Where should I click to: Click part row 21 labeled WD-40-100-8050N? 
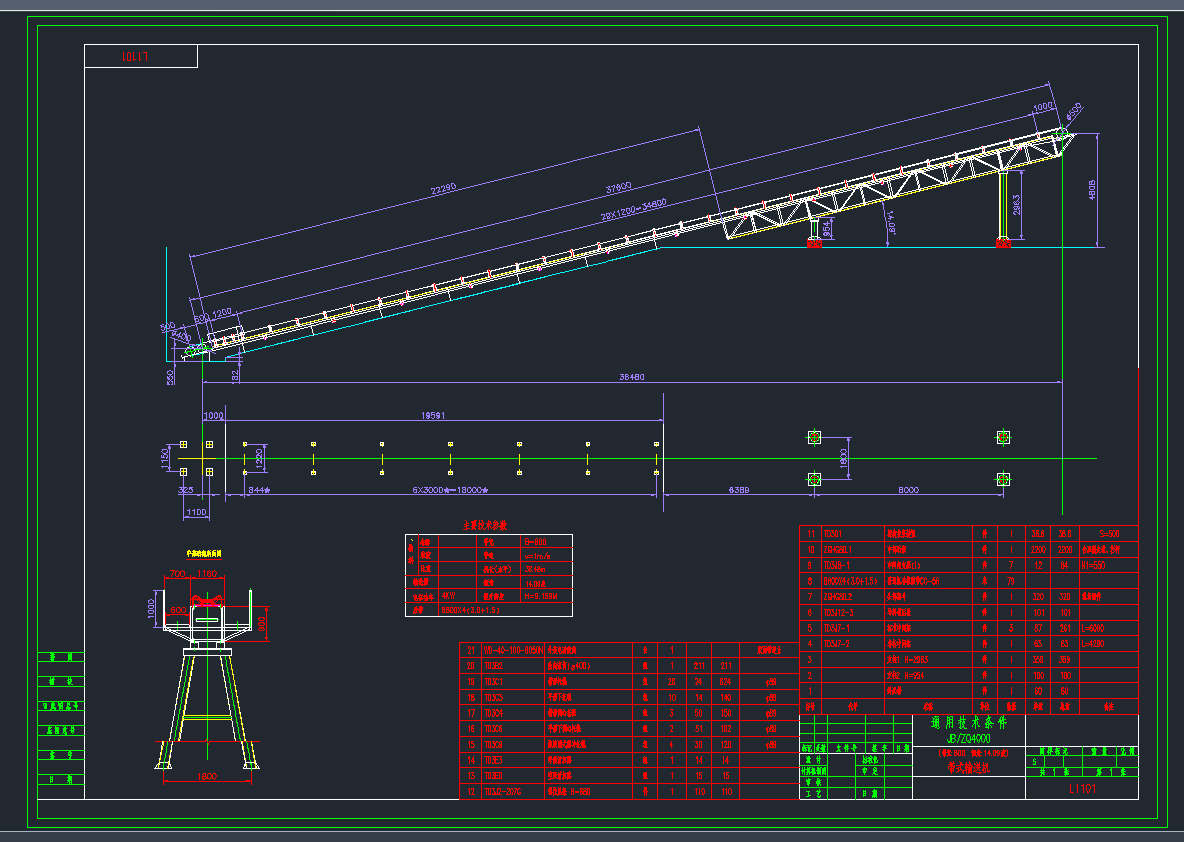click(x=512, y=650)
